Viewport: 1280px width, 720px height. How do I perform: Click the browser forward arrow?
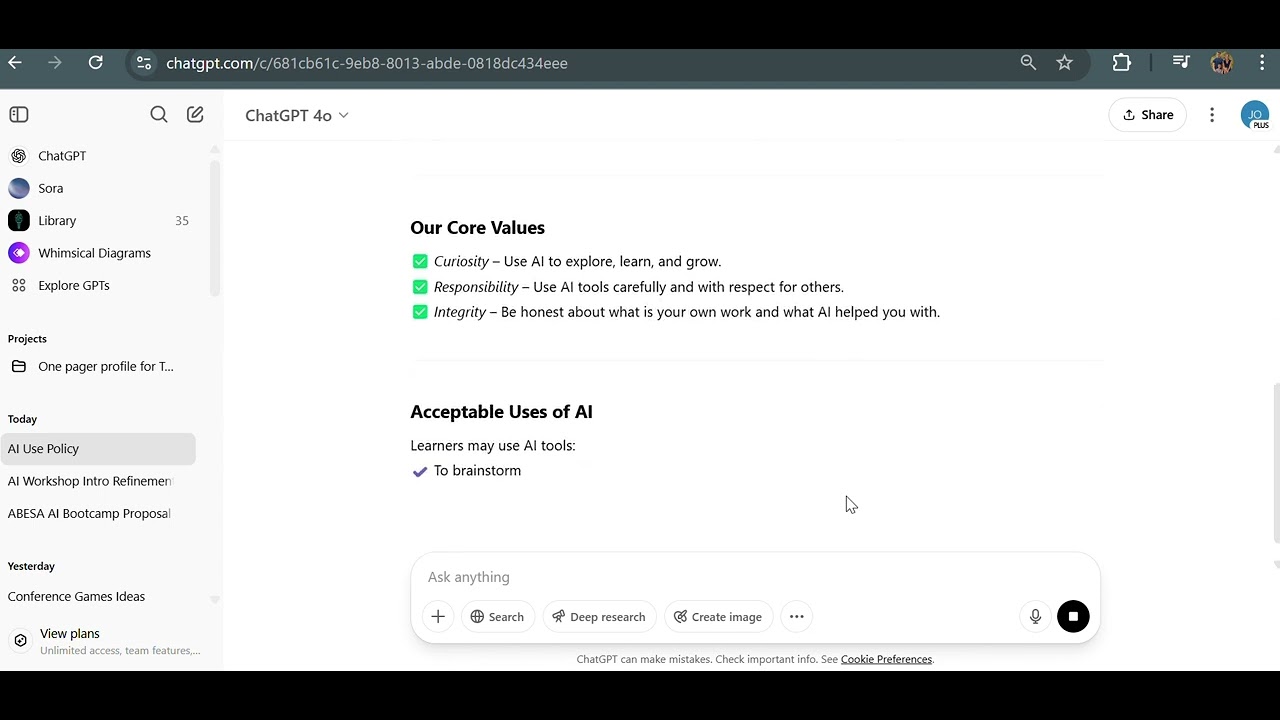(55, 63)
